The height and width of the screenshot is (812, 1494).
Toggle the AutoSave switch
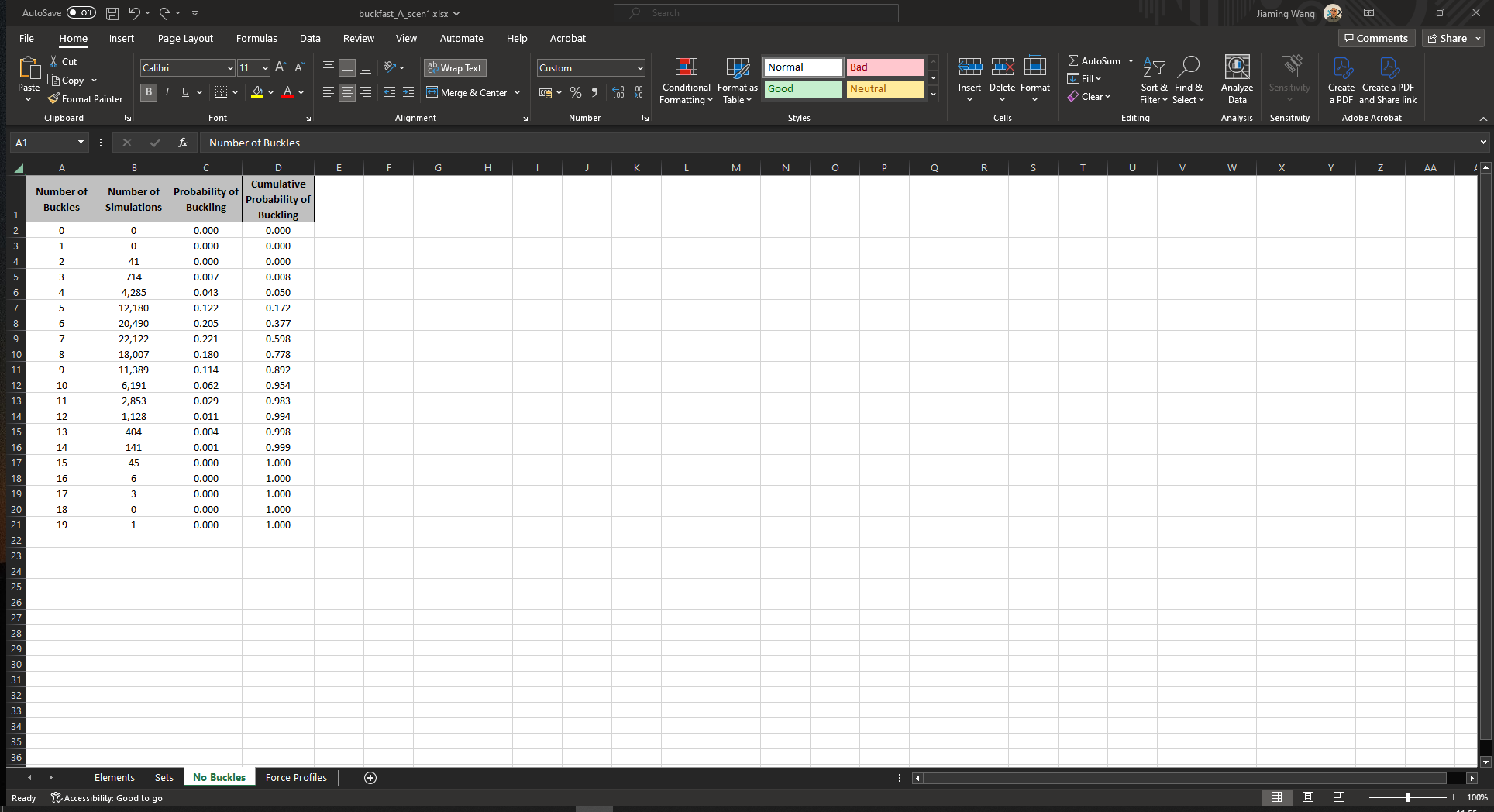[x=81, y=13]
